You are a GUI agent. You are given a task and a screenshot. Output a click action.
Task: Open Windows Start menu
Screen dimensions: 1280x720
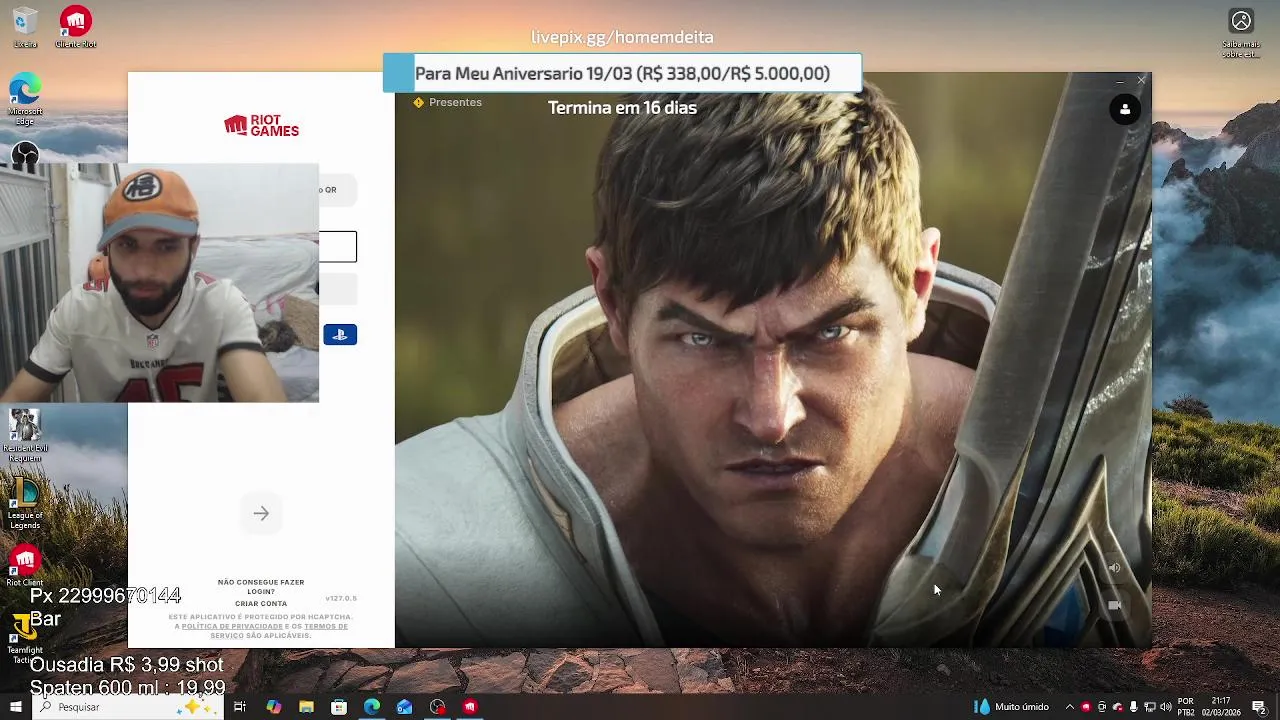pyautogui.click(x=15, y=707)
